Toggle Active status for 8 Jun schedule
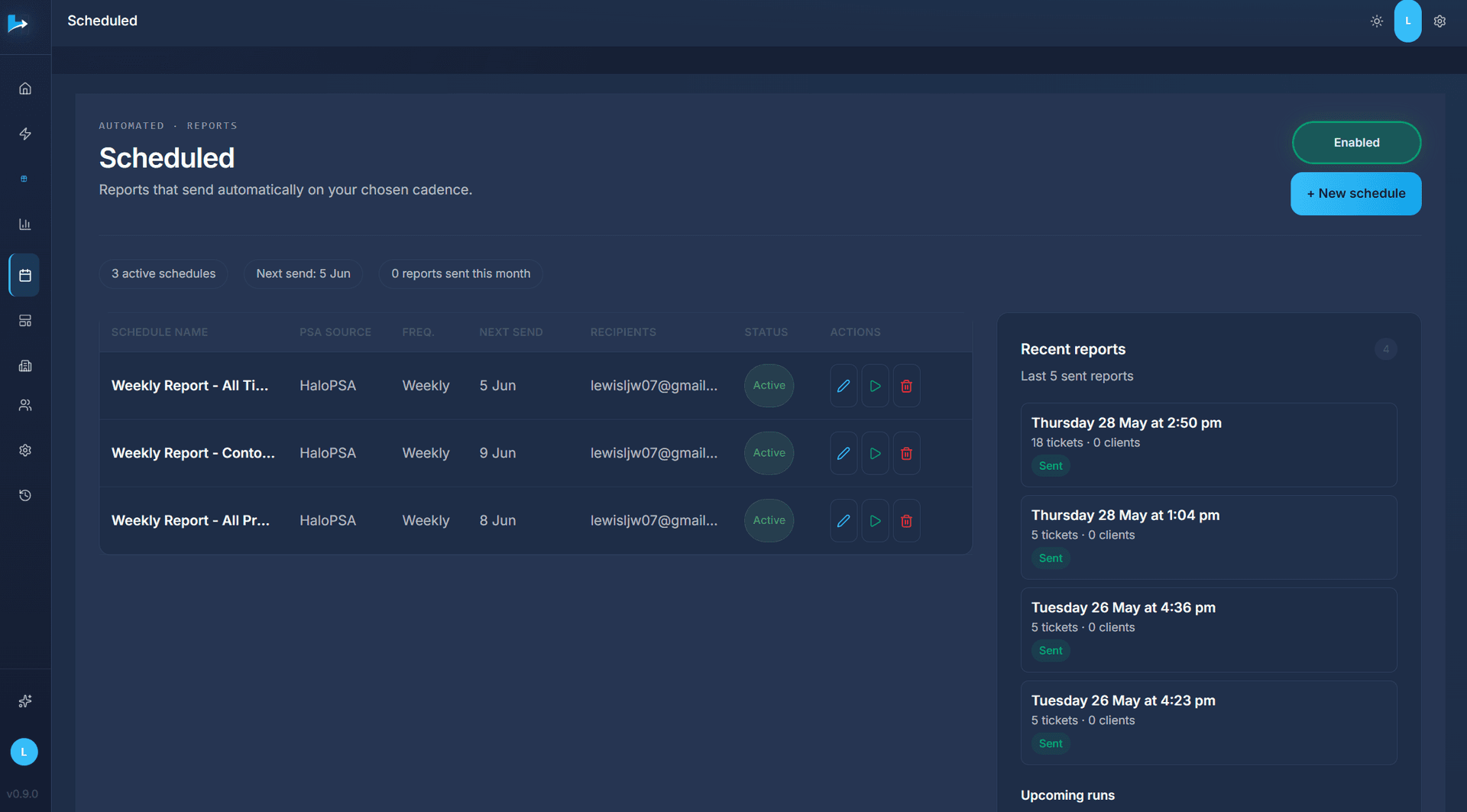This screenshot has height=812, width=1467. [x=769, y=520]
